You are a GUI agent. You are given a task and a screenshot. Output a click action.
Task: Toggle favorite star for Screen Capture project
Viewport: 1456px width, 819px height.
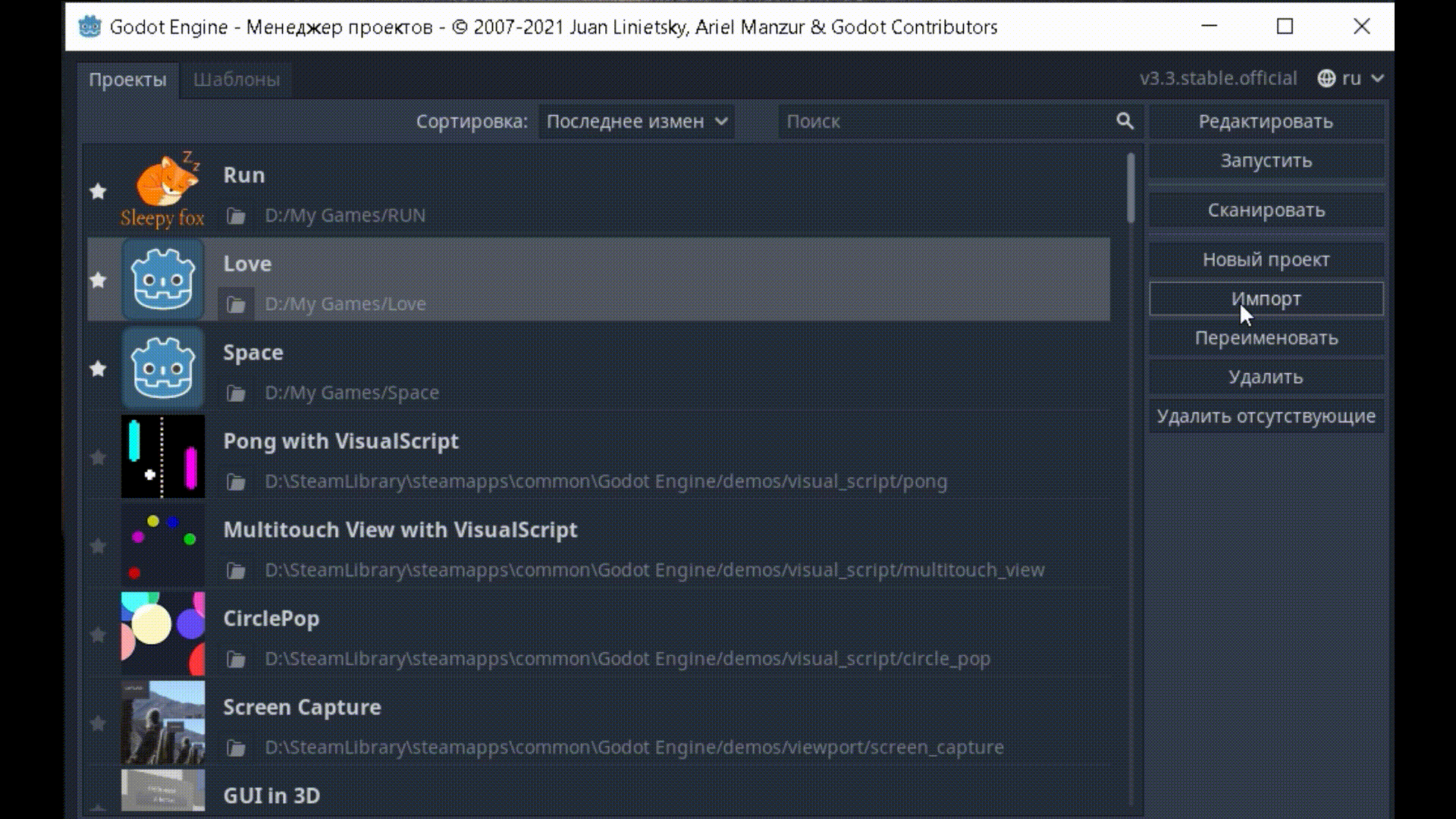tap(98, 723)
